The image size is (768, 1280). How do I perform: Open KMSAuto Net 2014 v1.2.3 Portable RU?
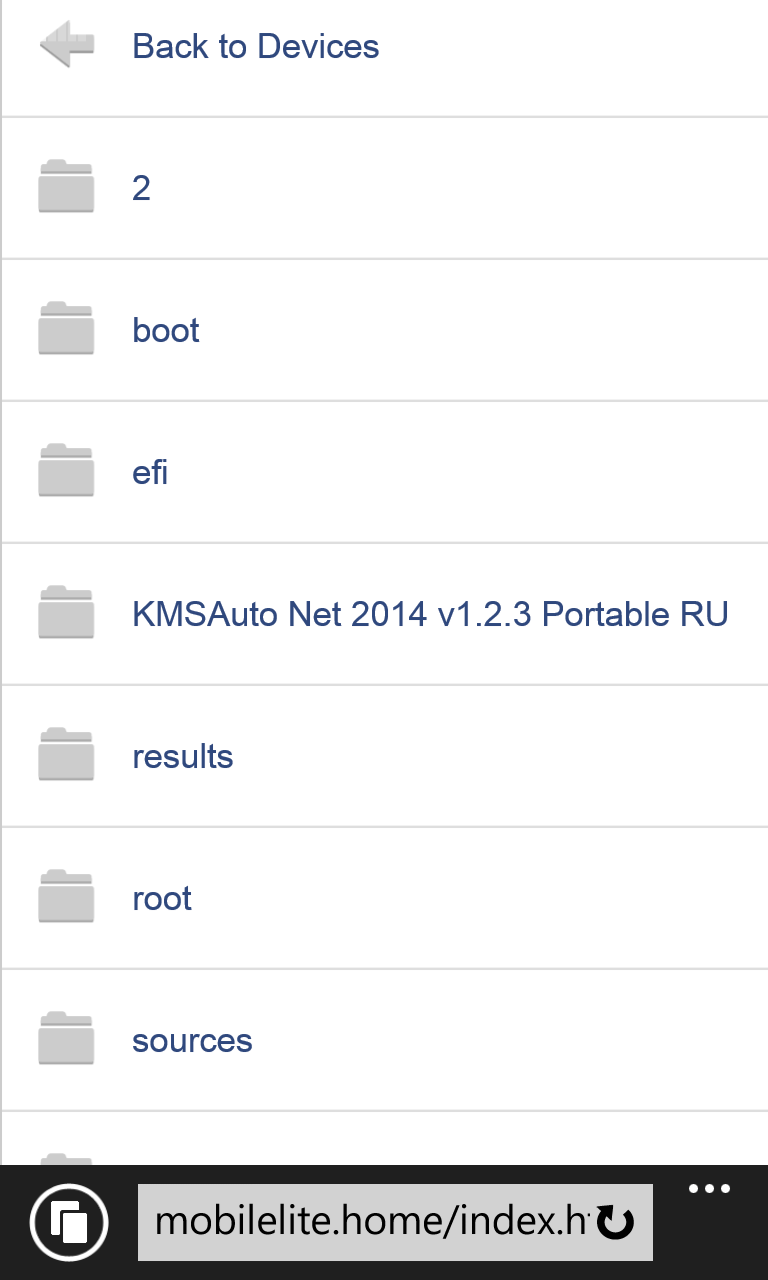pyautogui.click(x=430, y=614)
